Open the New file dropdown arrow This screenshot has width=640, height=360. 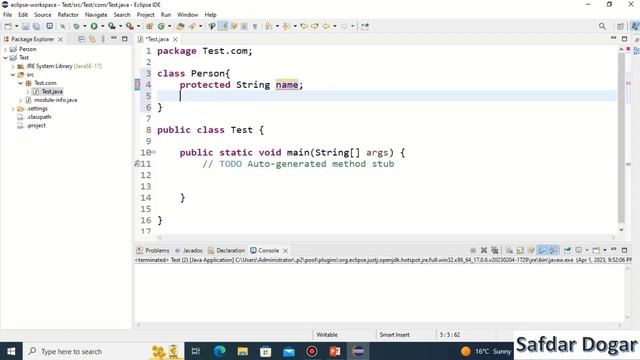coord(16,26)
